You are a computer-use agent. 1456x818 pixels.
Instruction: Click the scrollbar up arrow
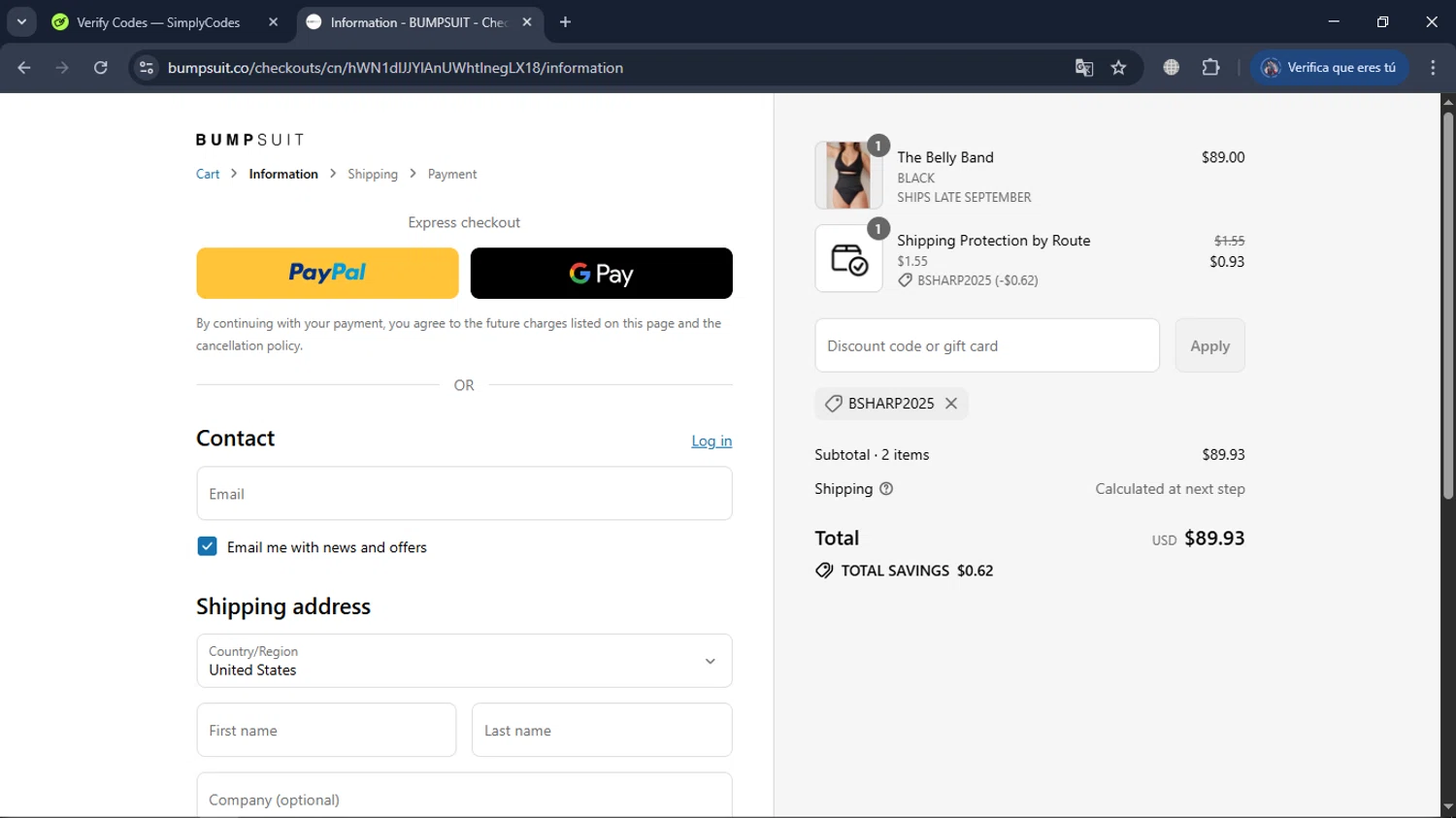1447,101
